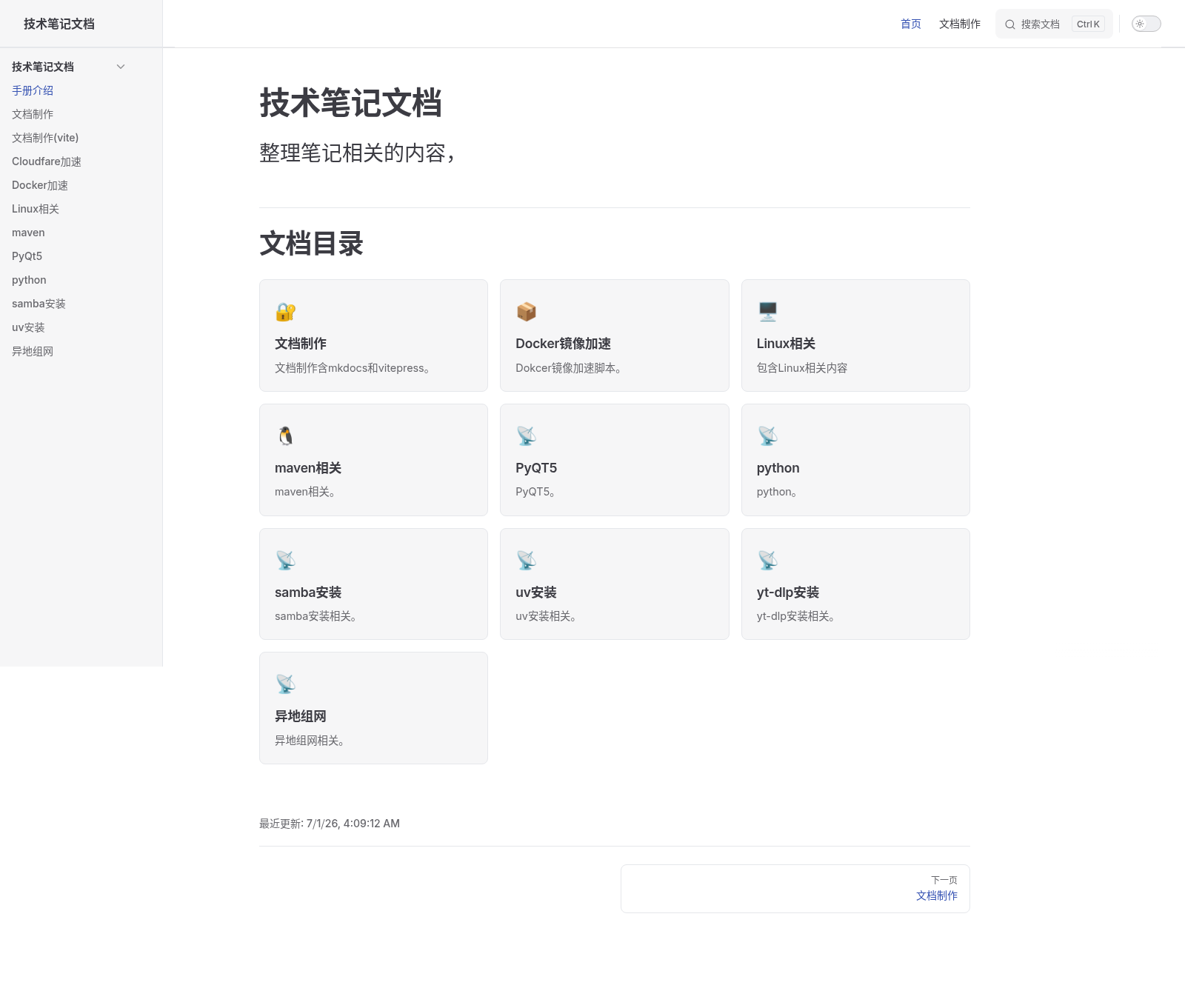Open the 异地组网 card title
This screenshot has height=1008, width=1185.
(301, 716)
